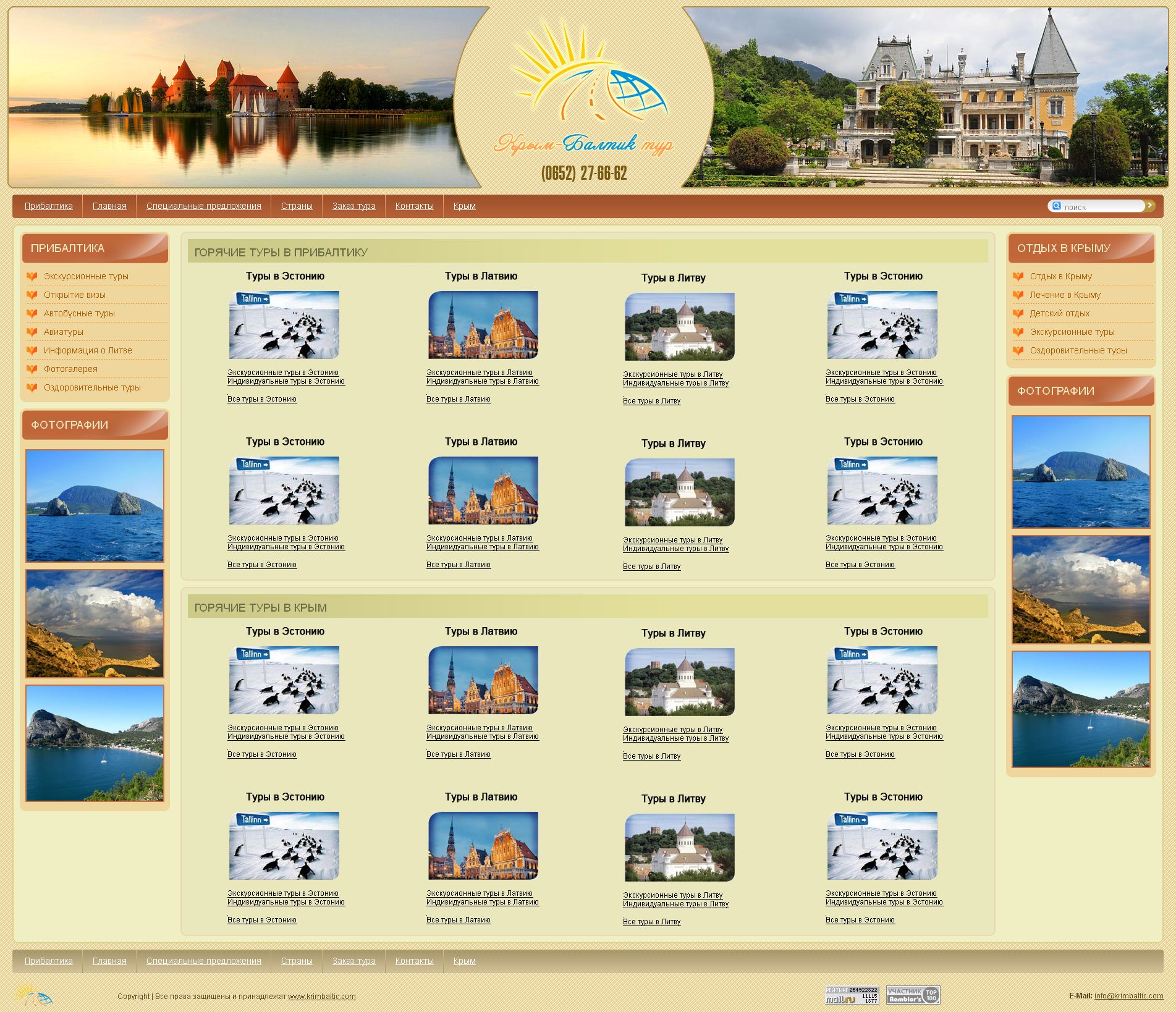Open Прибалтика in the top navigation bar
Viewport: 1176px width, 1012px height.
click(x=49, y=206)
